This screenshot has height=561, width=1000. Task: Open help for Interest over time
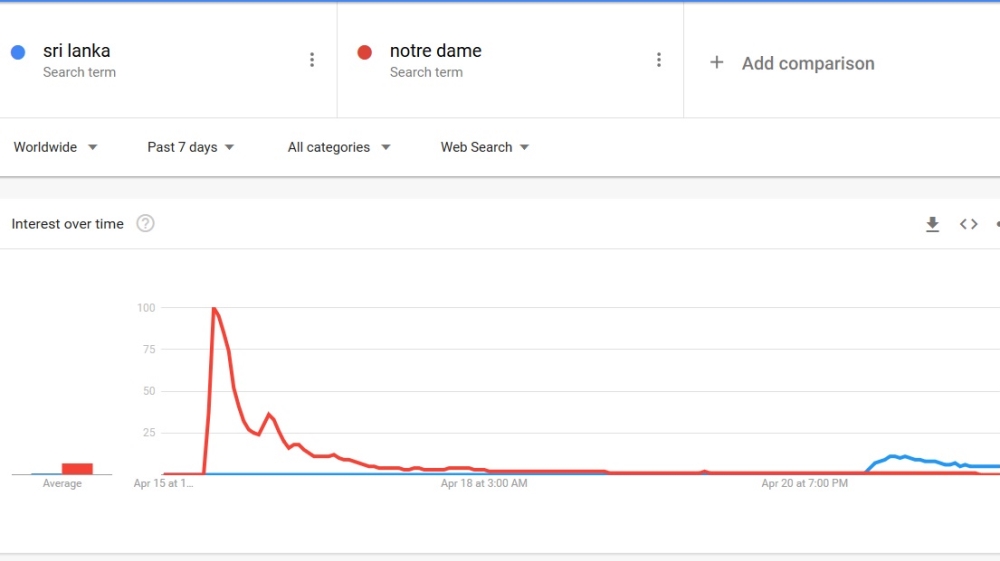click(x=145, y=224)
